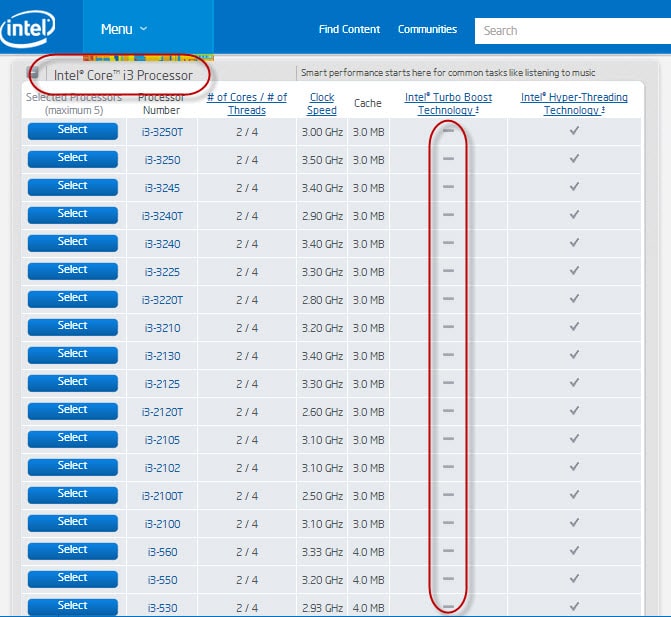Screen dimensions: 671x617
Task: Sort by the Clock Speed column header
Action: 322,104
